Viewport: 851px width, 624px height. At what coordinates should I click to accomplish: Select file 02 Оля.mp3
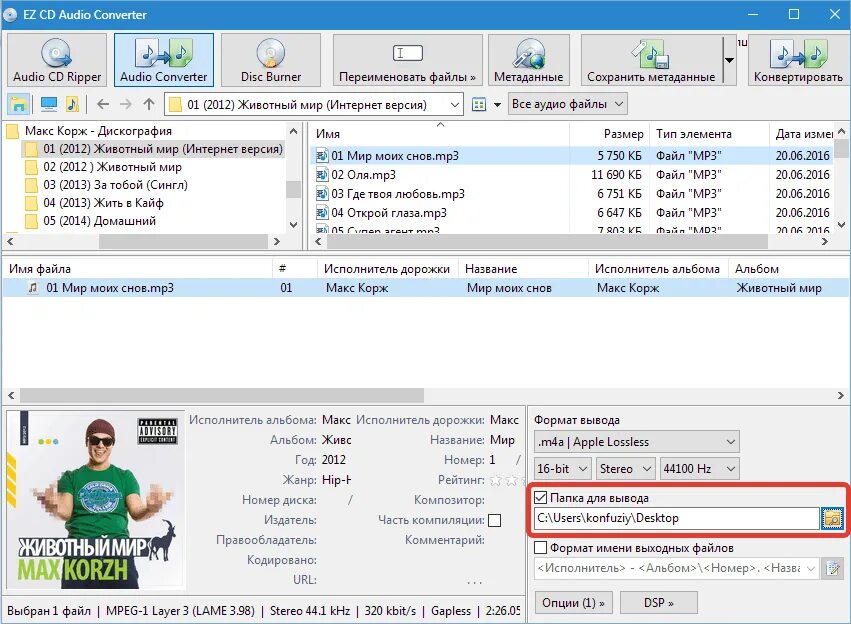(x=363, y=175)
